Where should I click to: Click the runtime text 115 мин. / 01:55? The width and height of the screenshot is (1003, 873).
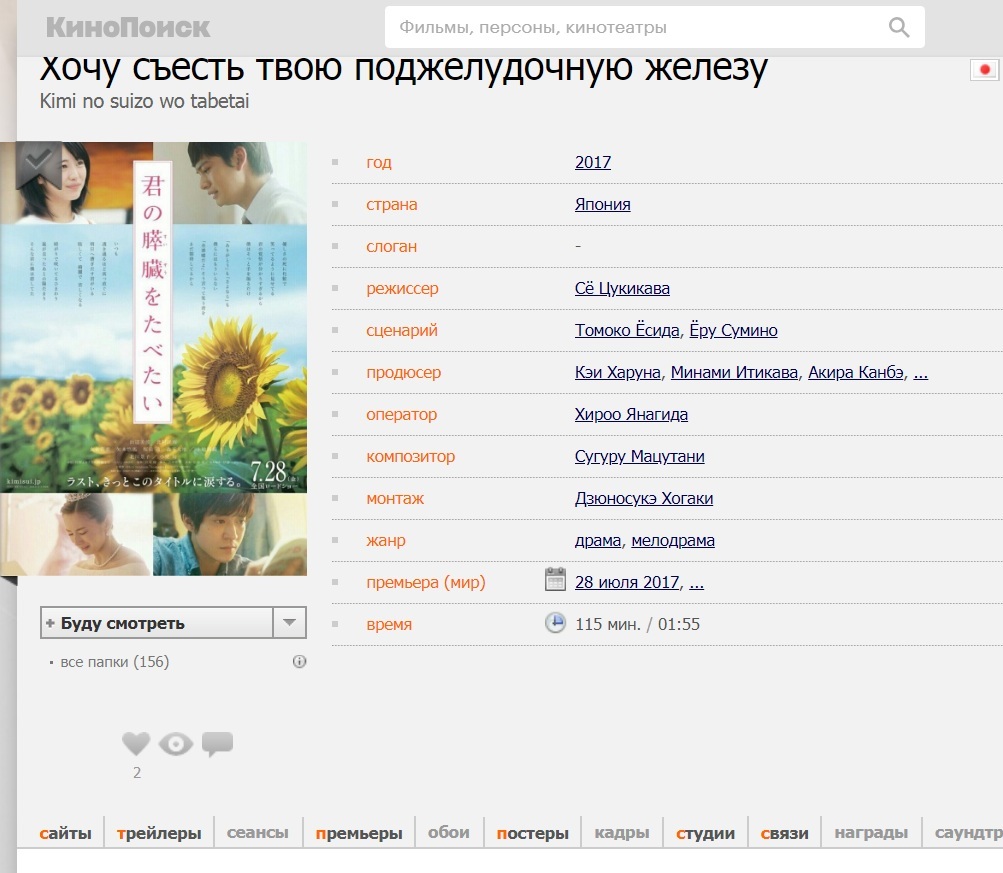tap(637, 624)
